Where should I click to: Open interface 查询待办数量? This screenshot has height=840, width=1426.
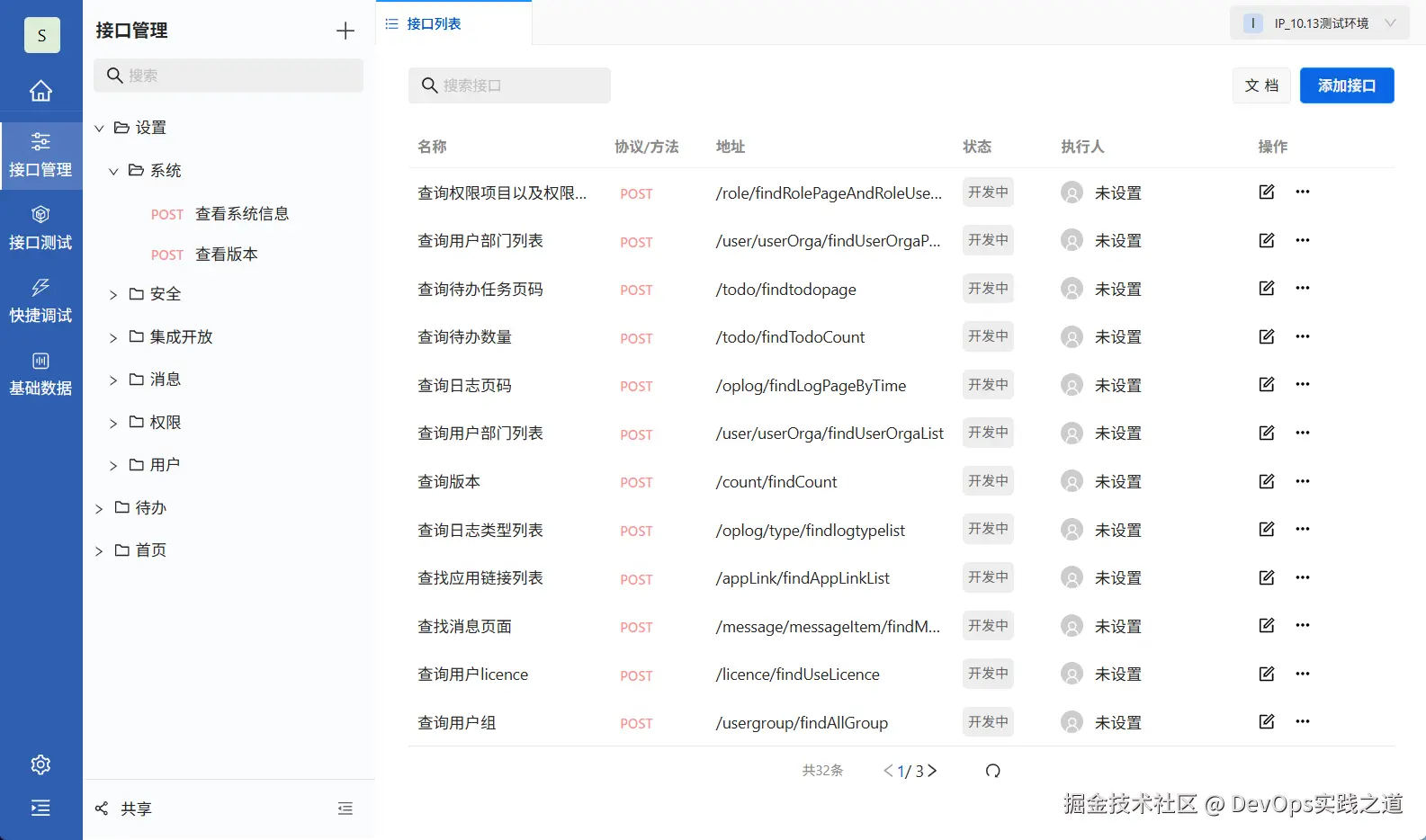[x=465, y=337]
